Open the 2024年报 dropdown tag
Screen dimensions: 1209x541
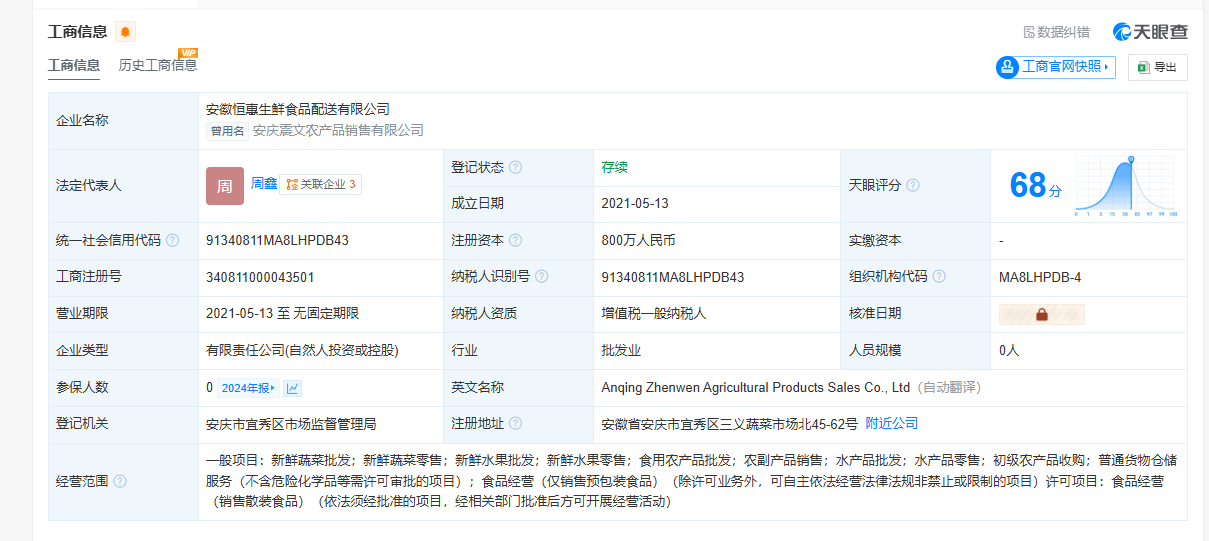point(249,388)
